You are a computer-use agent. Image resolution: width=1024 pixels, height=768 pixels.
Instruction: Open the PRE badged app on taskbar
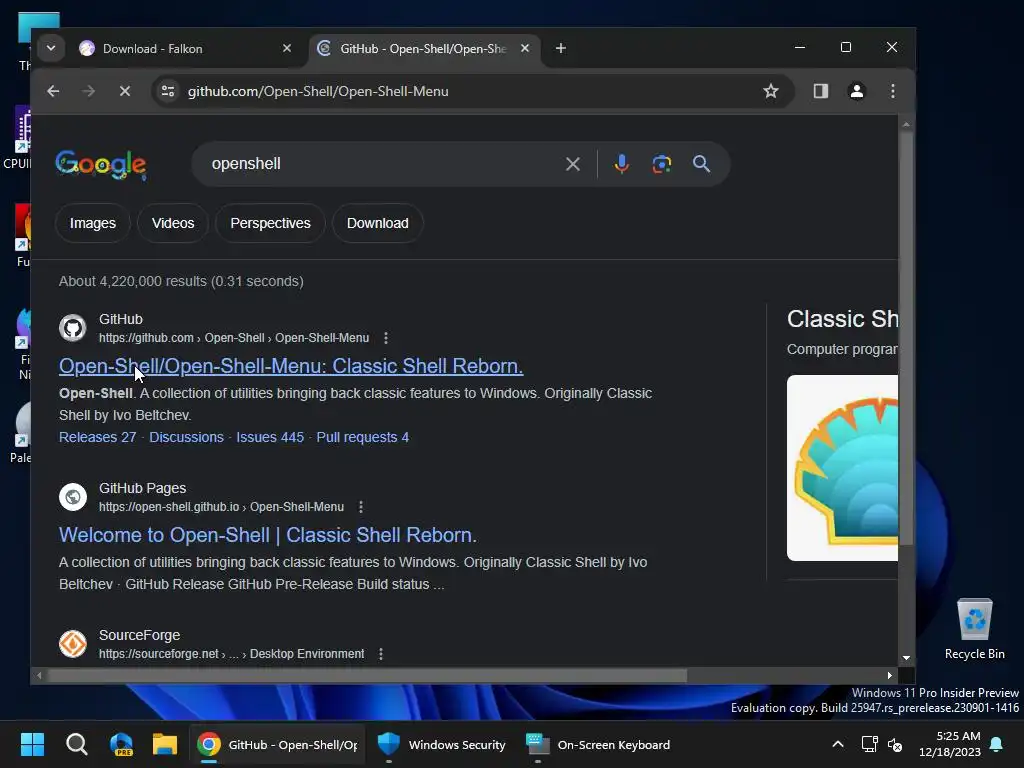[121, 744]
